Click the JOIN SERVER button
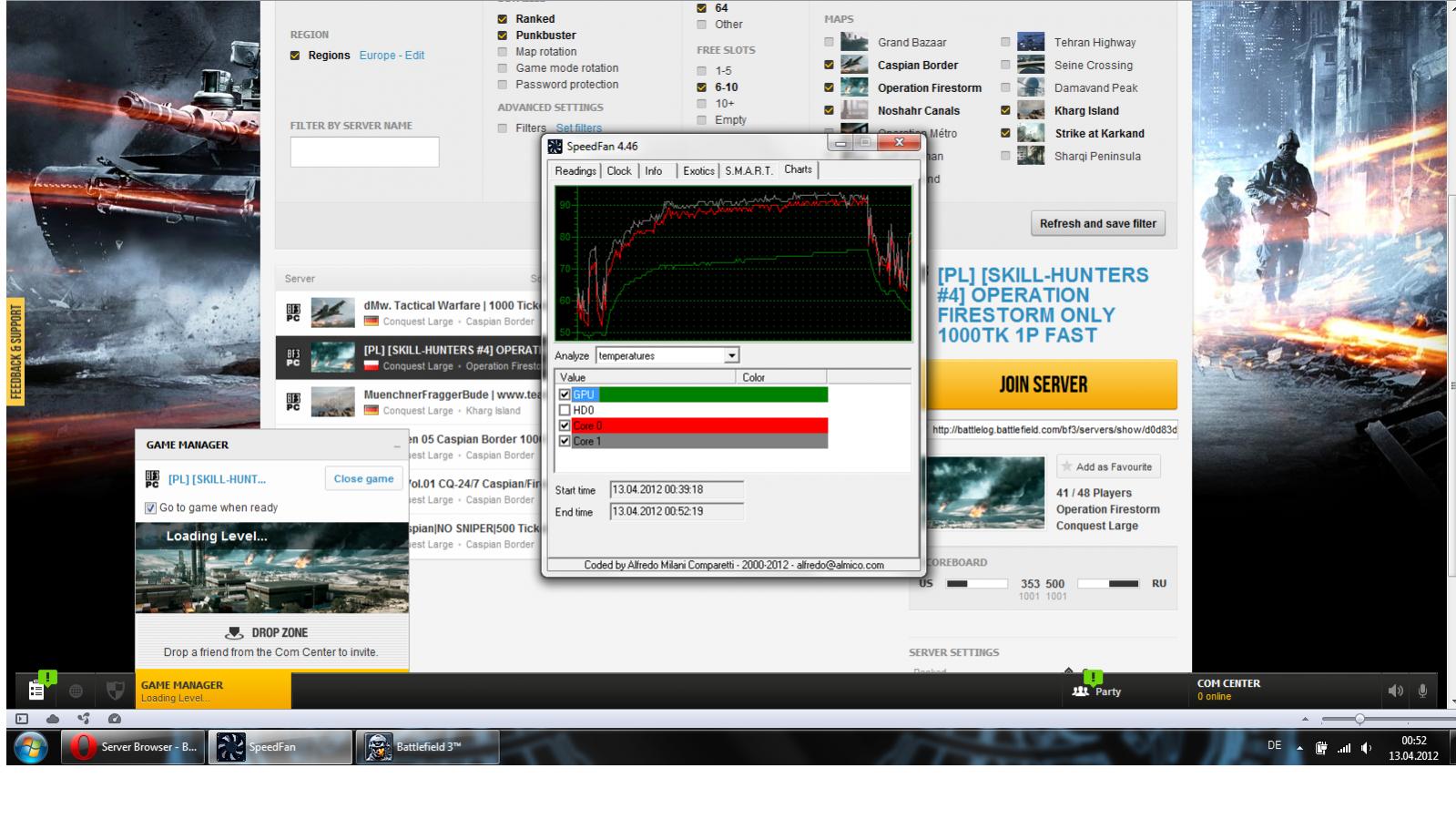Screen dimensions: 1456x819 (1044, 384)
